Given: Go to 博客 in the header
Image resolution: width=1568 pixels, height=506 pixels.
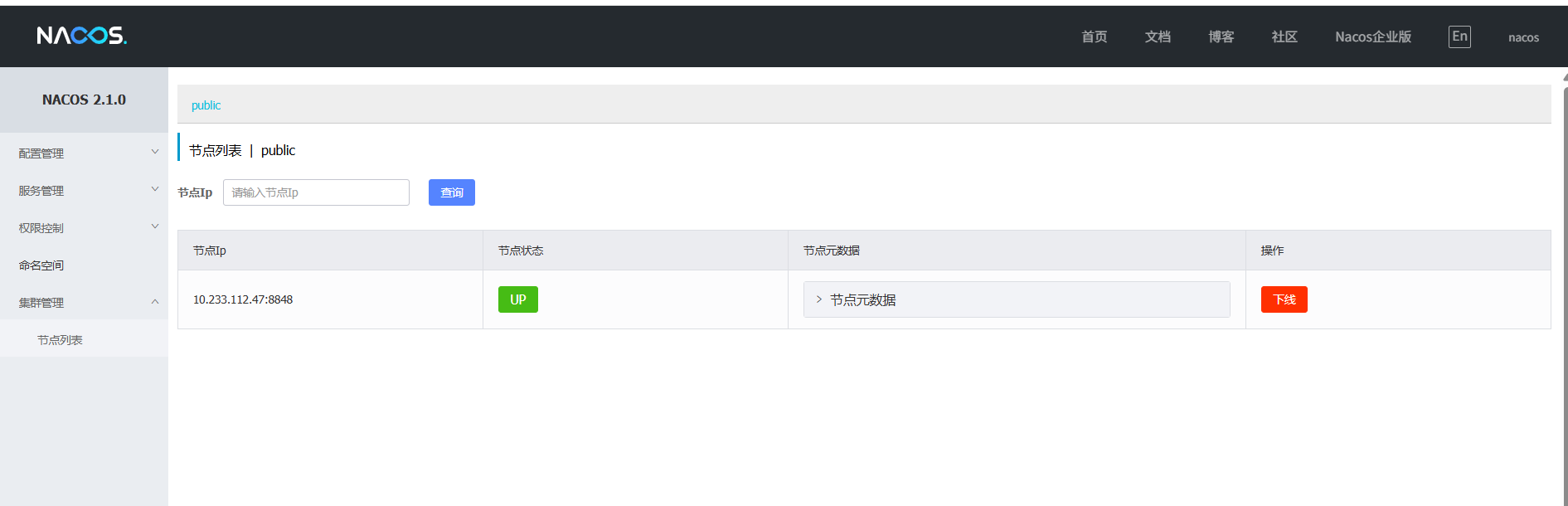Looking at the screenshot, I should [x=1221, y=36].
